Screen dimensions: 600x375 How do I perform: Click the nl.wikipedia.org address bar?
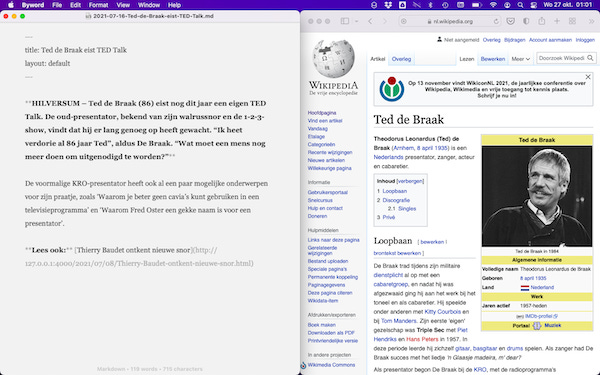450,21
